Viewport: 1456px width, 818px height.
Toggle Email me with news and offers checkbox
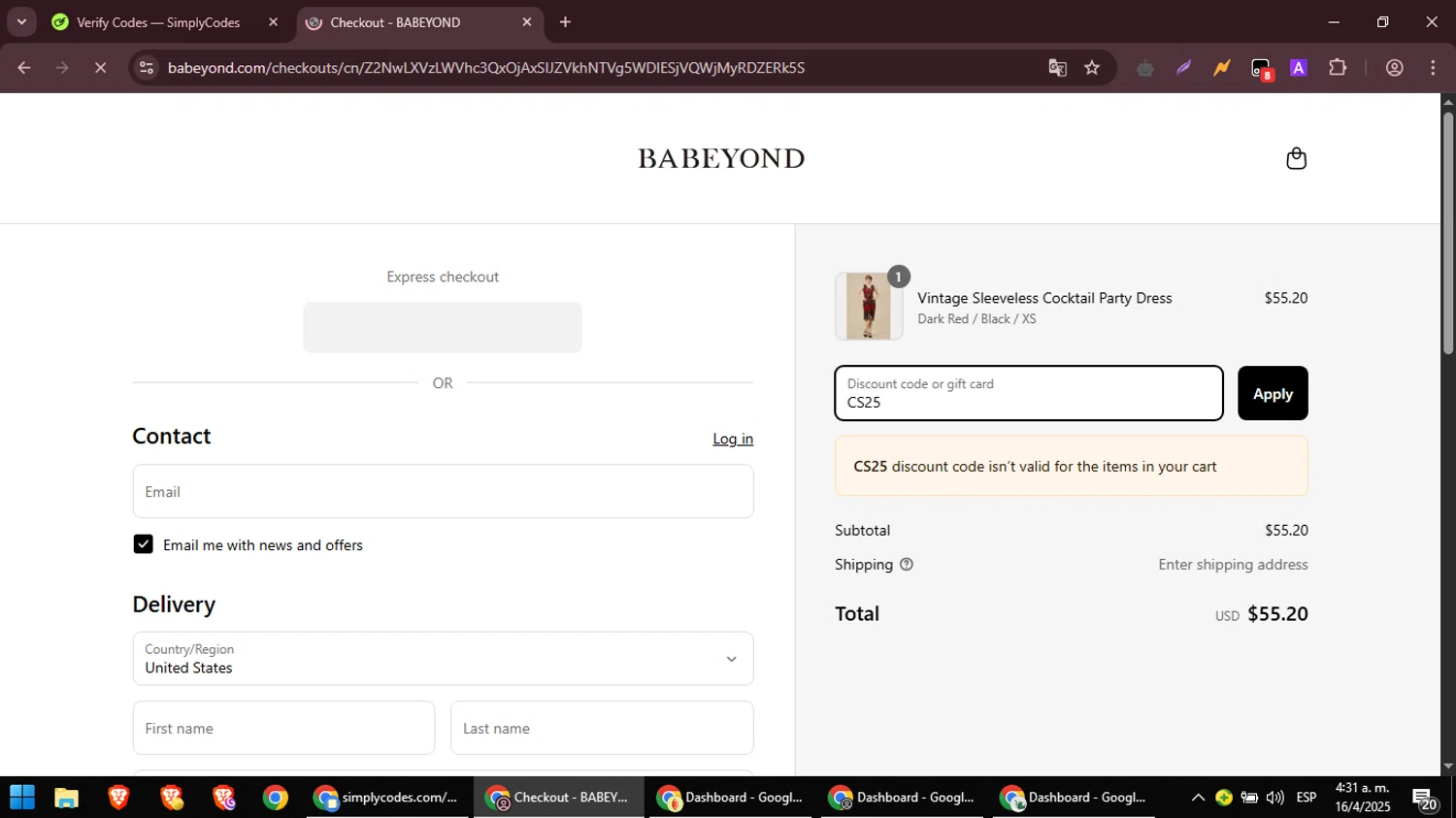[x=143, y=544]
